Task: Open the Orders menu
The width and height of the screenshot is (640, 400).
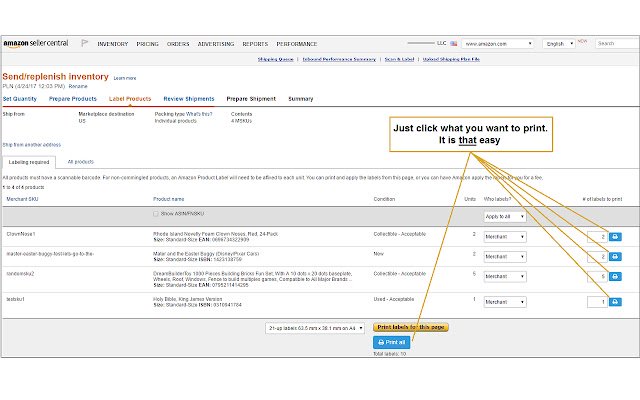Action: [178, 44]
